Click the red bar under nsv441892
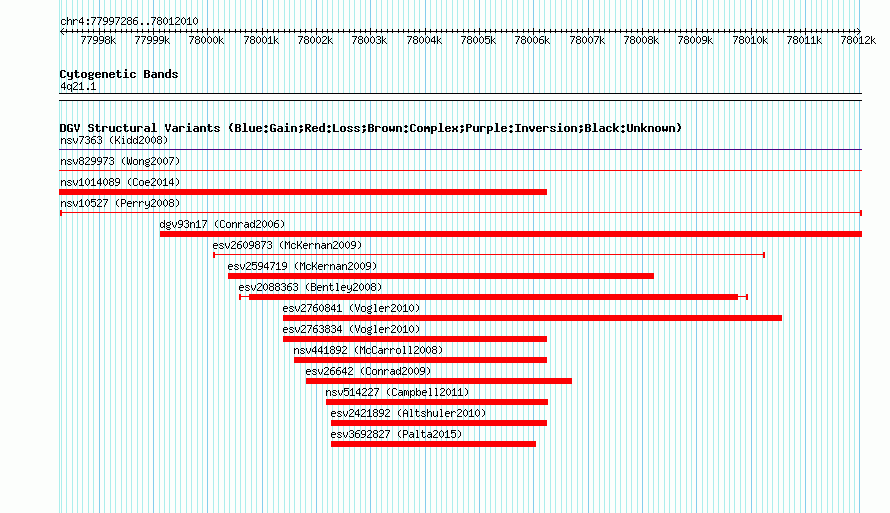Image resolution: width=890 pixels, height=513 pixels. point(421,360)
